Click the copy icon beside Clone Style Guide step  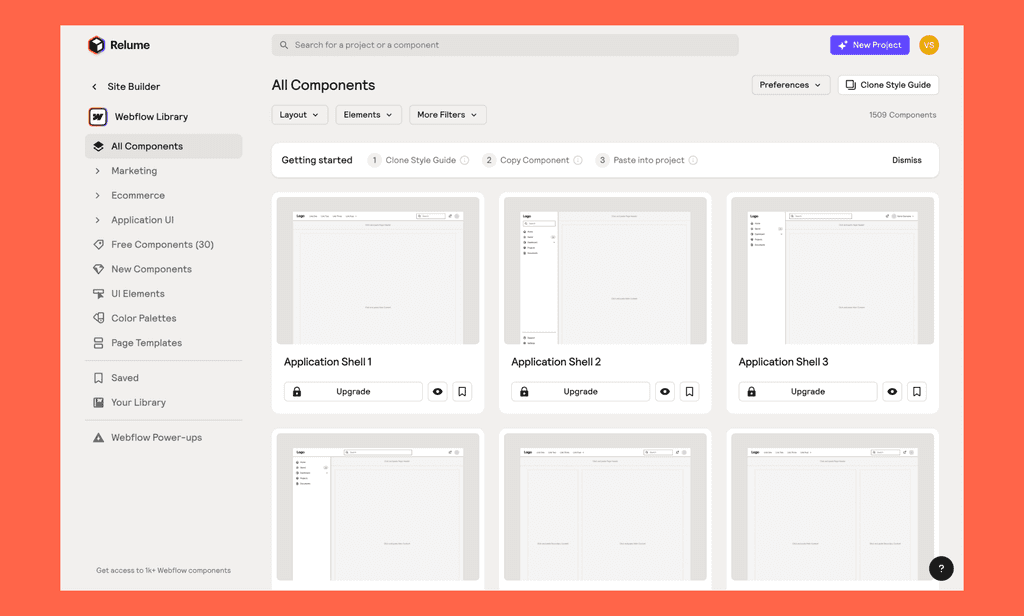(466, 160)
